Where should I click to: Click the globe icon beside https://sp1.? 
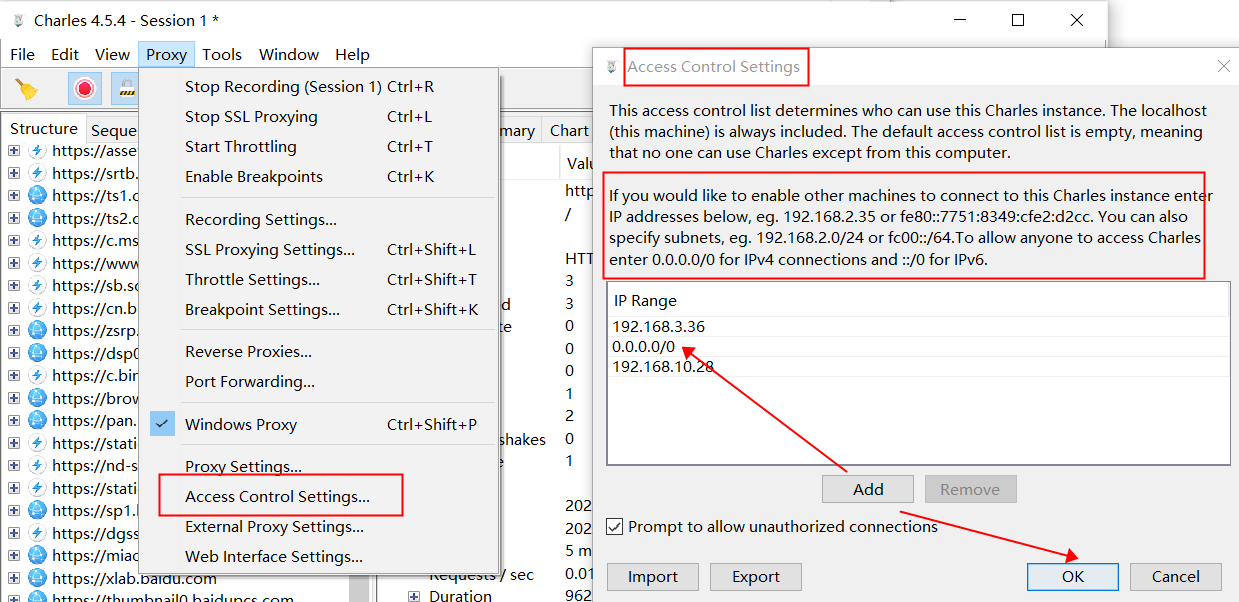pyautogui.click(x=38, y=510)
